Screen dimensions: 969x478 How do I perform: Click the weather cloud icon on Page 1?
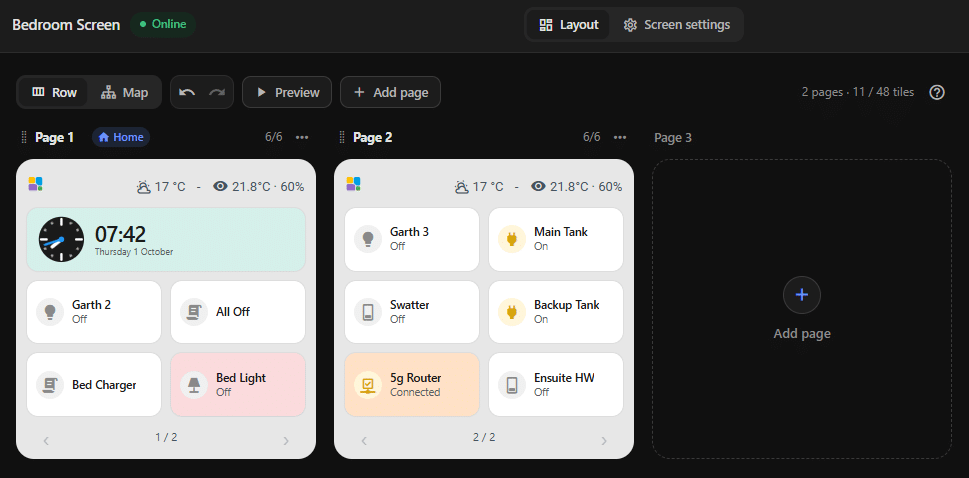click(144, 186)
